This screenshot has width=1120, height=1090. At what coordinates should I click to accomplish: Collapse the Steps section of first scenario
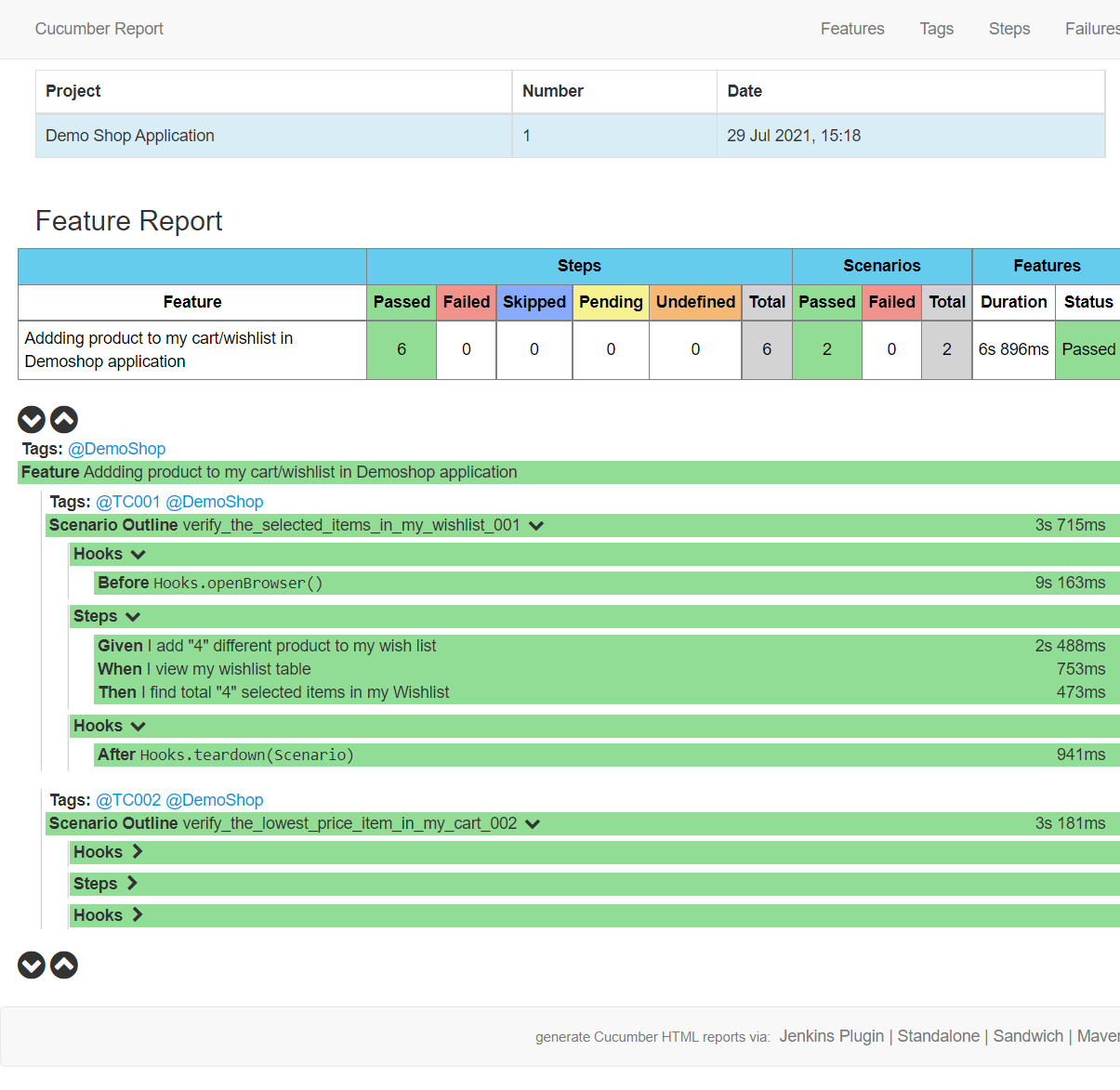[x=132, y=616]
